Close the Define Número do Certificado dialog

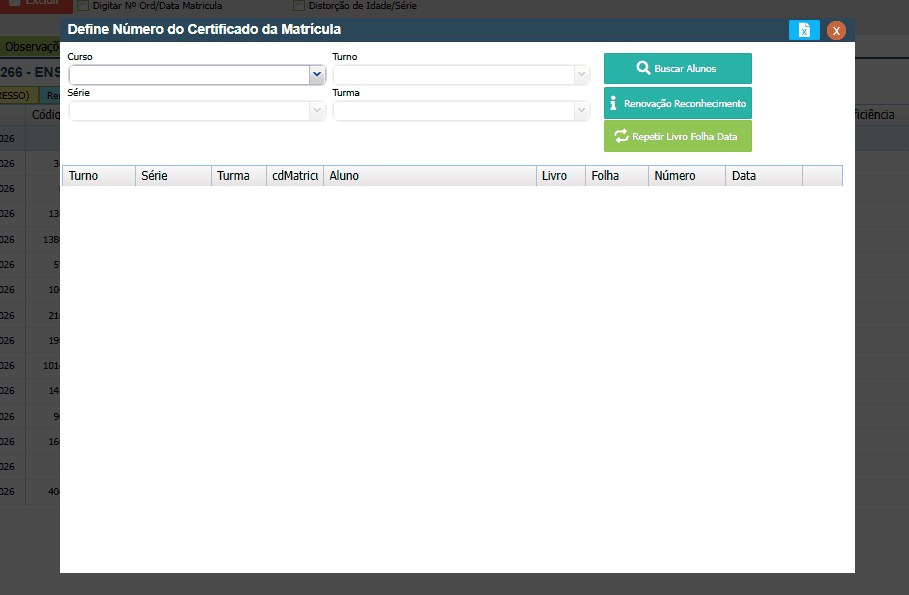click(836, 31)
